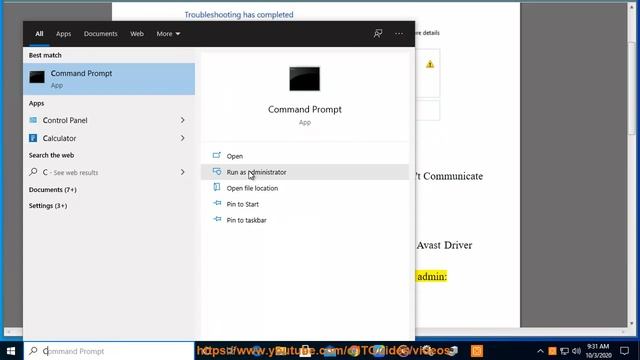The height and width of the screenshot is (360, 640).
Task: Open the Settings (3+) category
Action: [48, 205]
